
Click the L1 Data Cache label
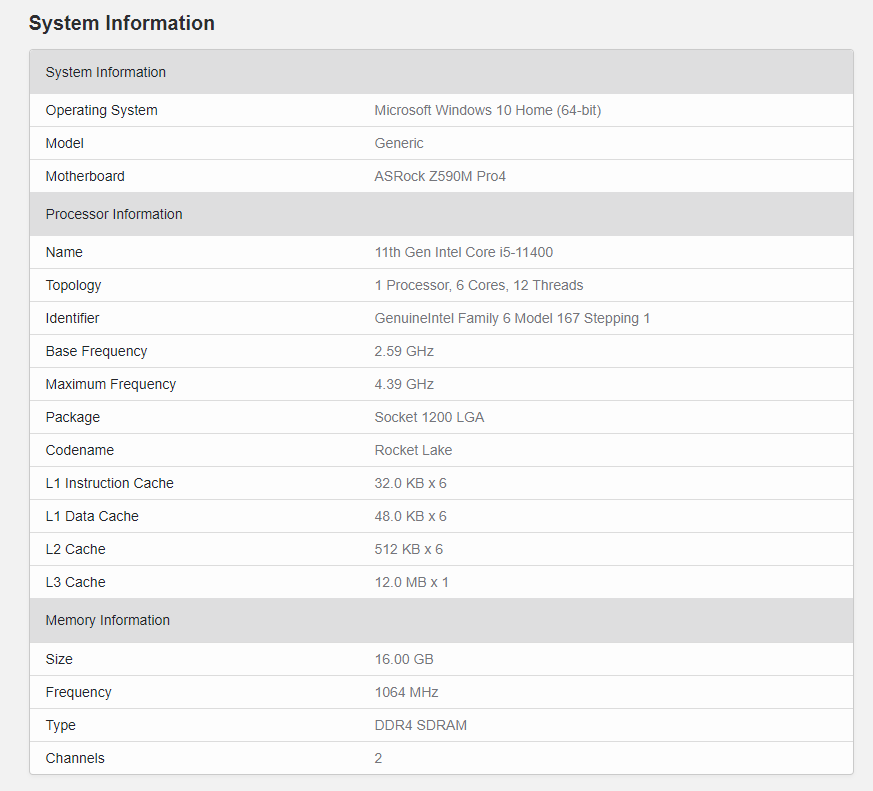click(x=92, y=516)
